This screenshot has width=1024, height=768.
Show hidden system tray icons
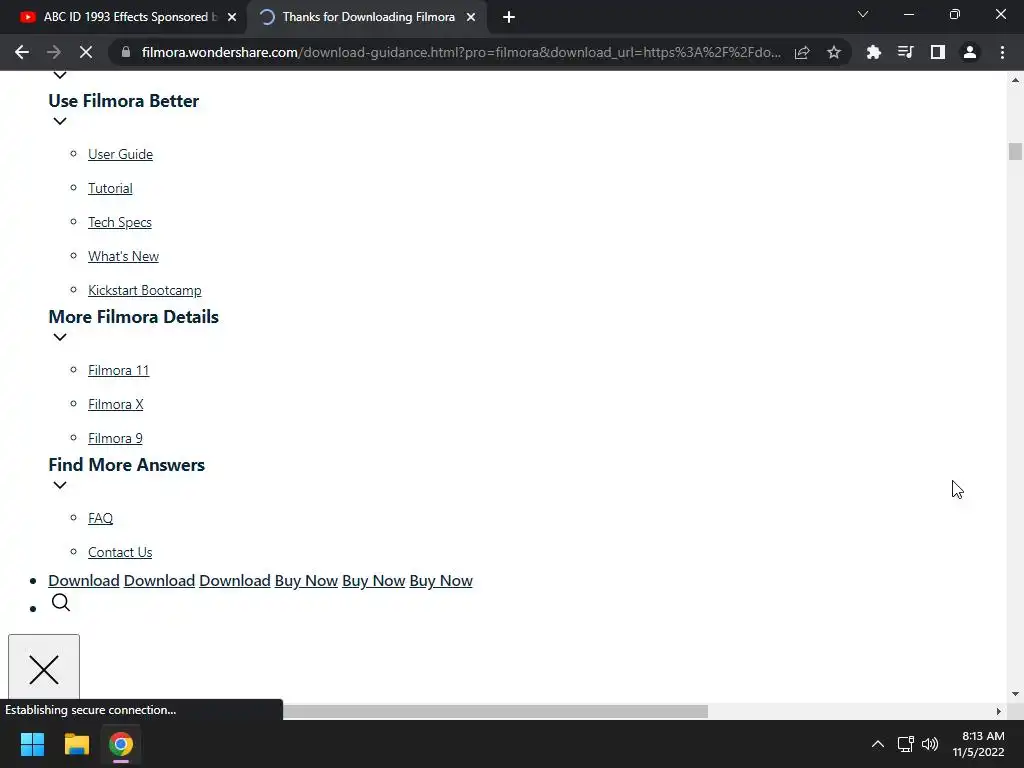878,744
